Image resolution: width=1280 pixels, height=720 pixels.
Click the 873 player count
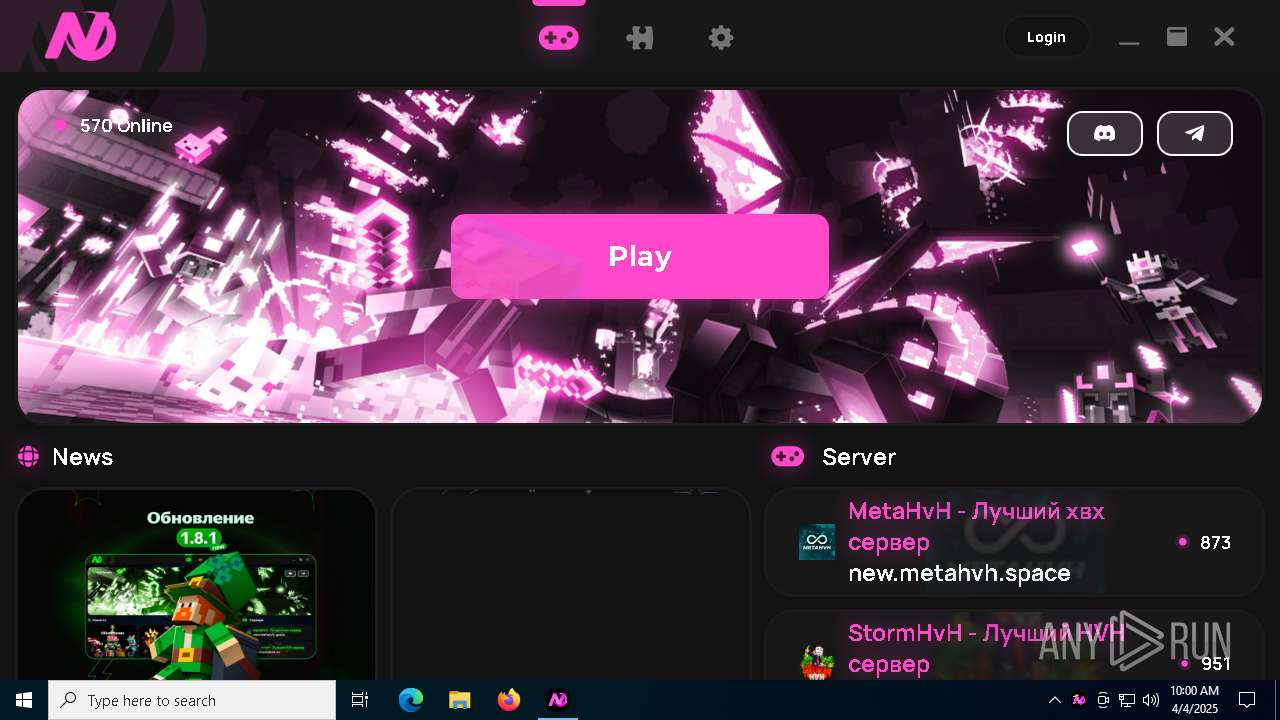pos(1215,542)
